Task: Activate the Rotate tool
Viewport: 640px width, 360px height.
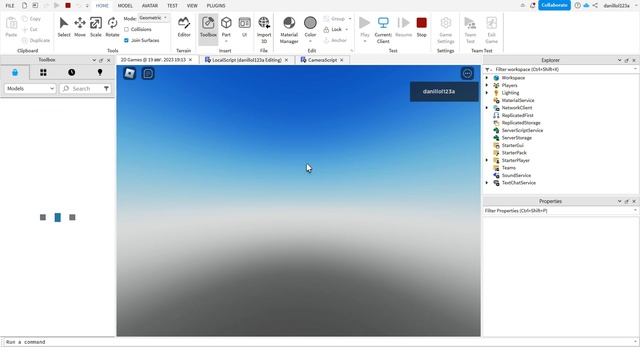Action: (x=112, y=27)
